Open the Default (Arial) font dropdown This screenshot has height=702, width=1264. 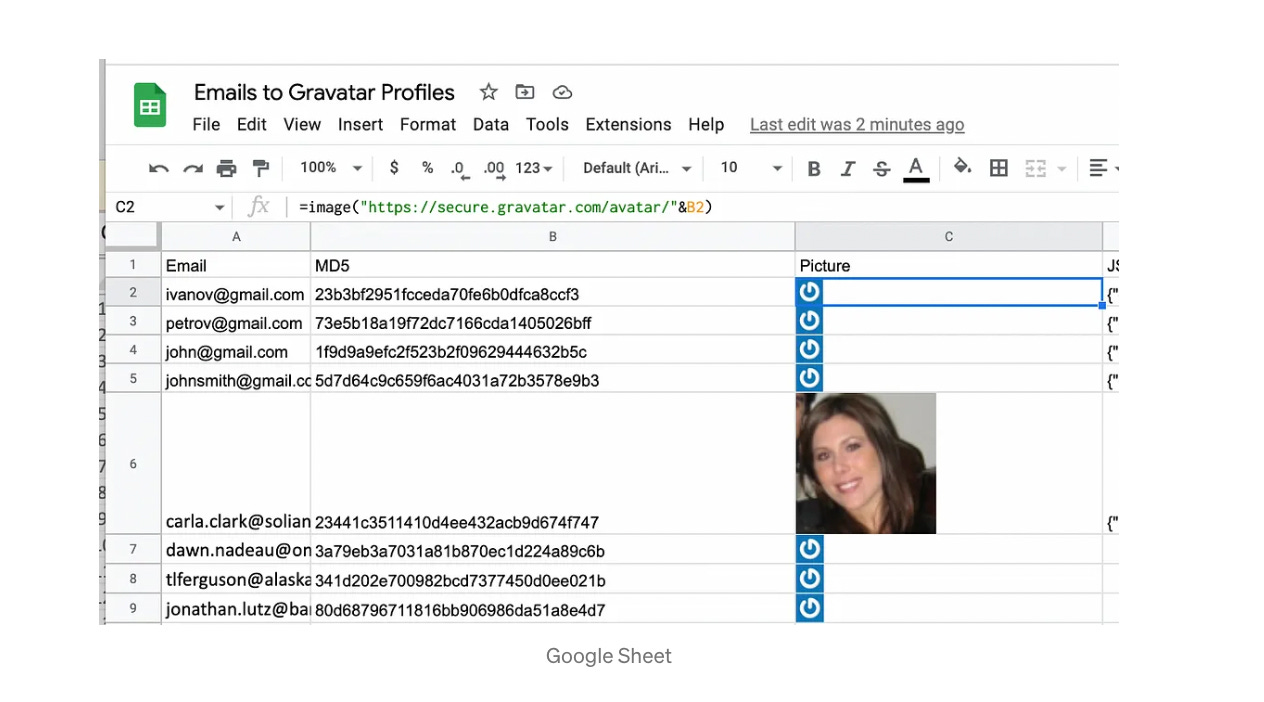pyautogui.click(x=637, y=168)
